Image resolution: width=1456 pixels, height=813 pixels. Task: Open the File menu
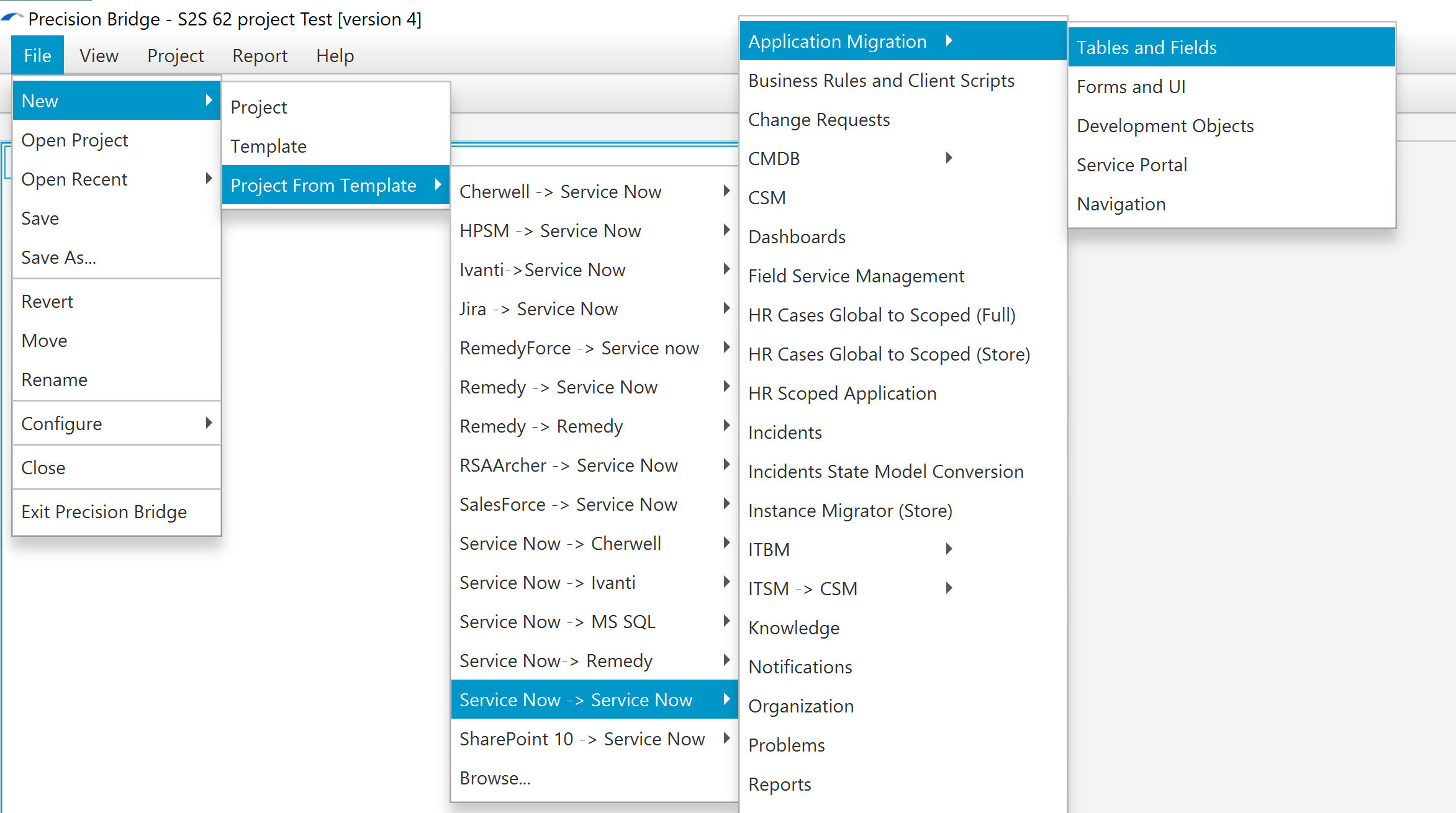pos(37,55)
